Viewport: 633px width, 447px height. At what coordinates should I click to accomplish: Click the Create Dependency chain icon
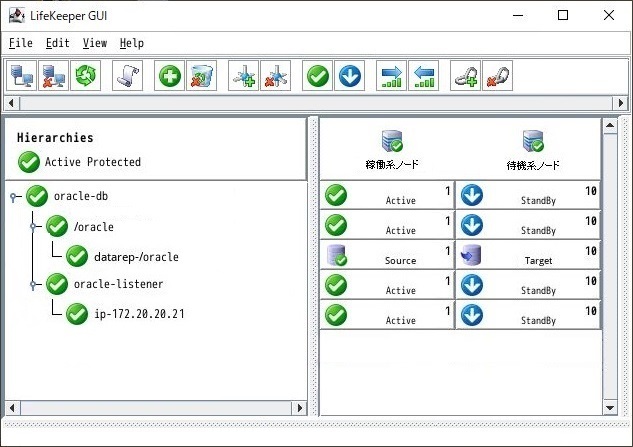pyautogui.click(x=465, y=76)
